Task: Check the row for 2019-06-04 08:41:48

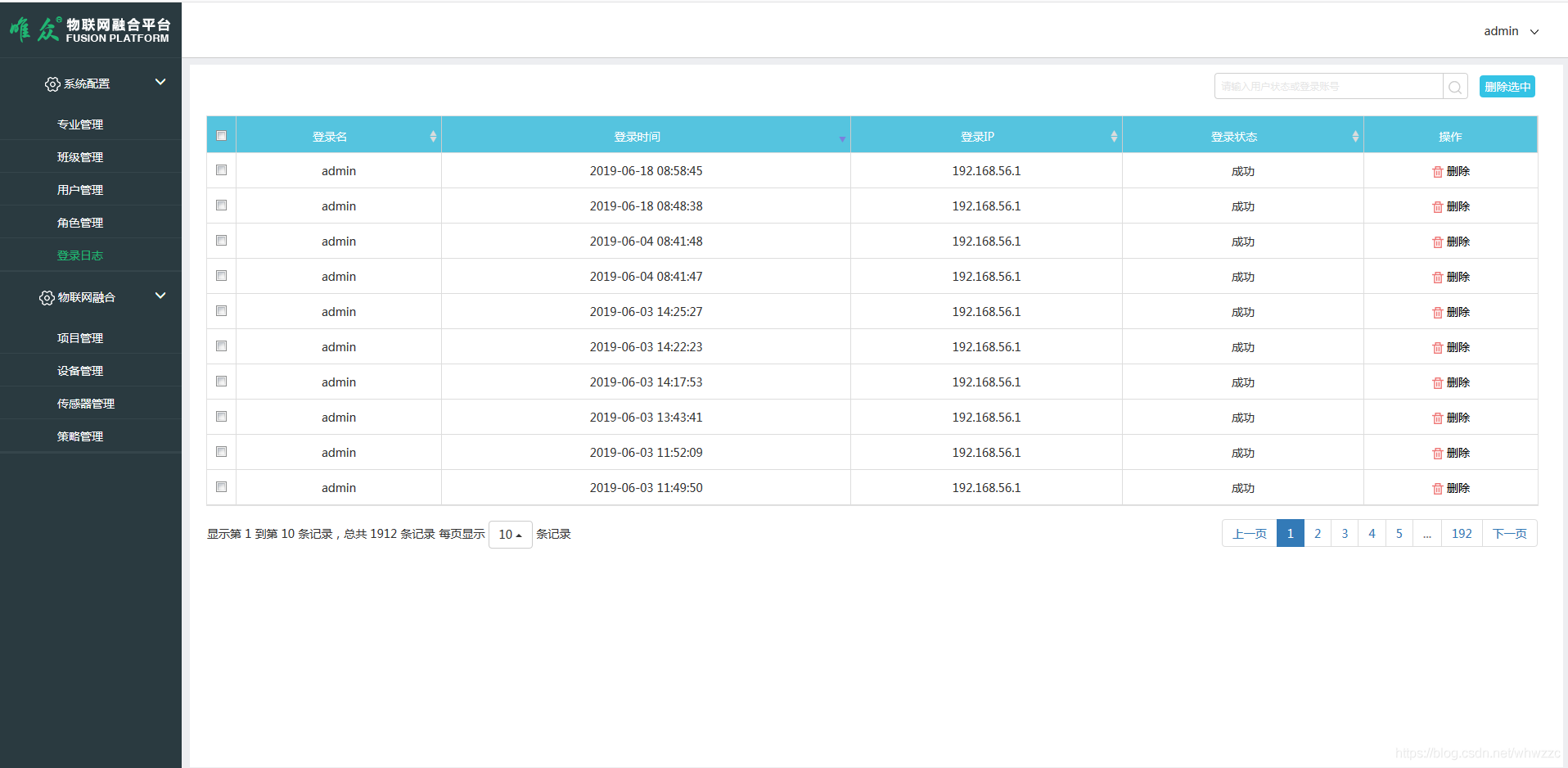Action: (221, 241)
